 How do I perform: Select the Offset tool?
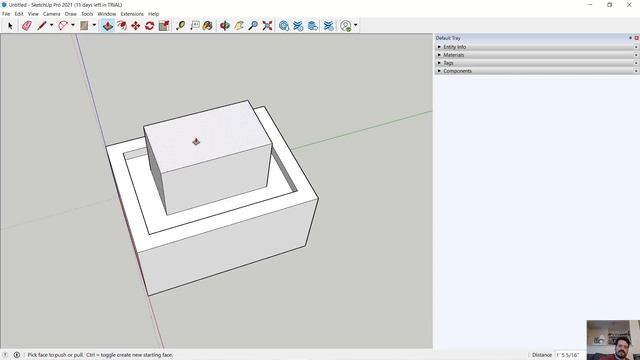(x=122, y=26)
